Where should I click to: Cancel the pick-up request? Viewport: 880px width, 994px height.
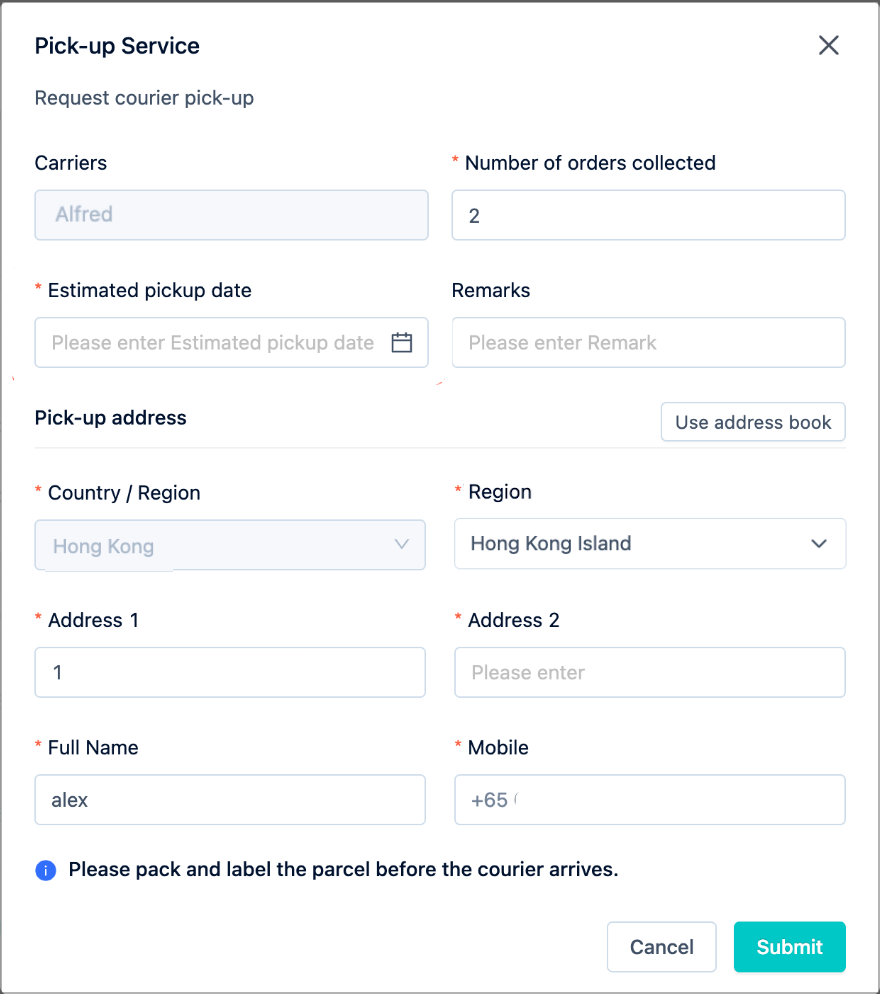tap(661, 946)
